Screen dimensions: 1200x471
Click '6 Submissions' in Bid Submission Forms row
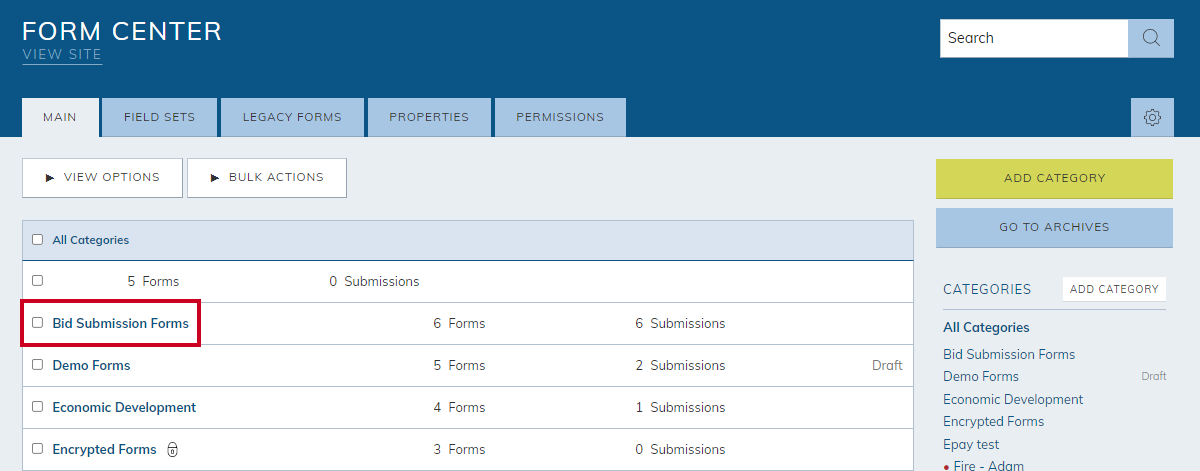click(x=680, y=323)
